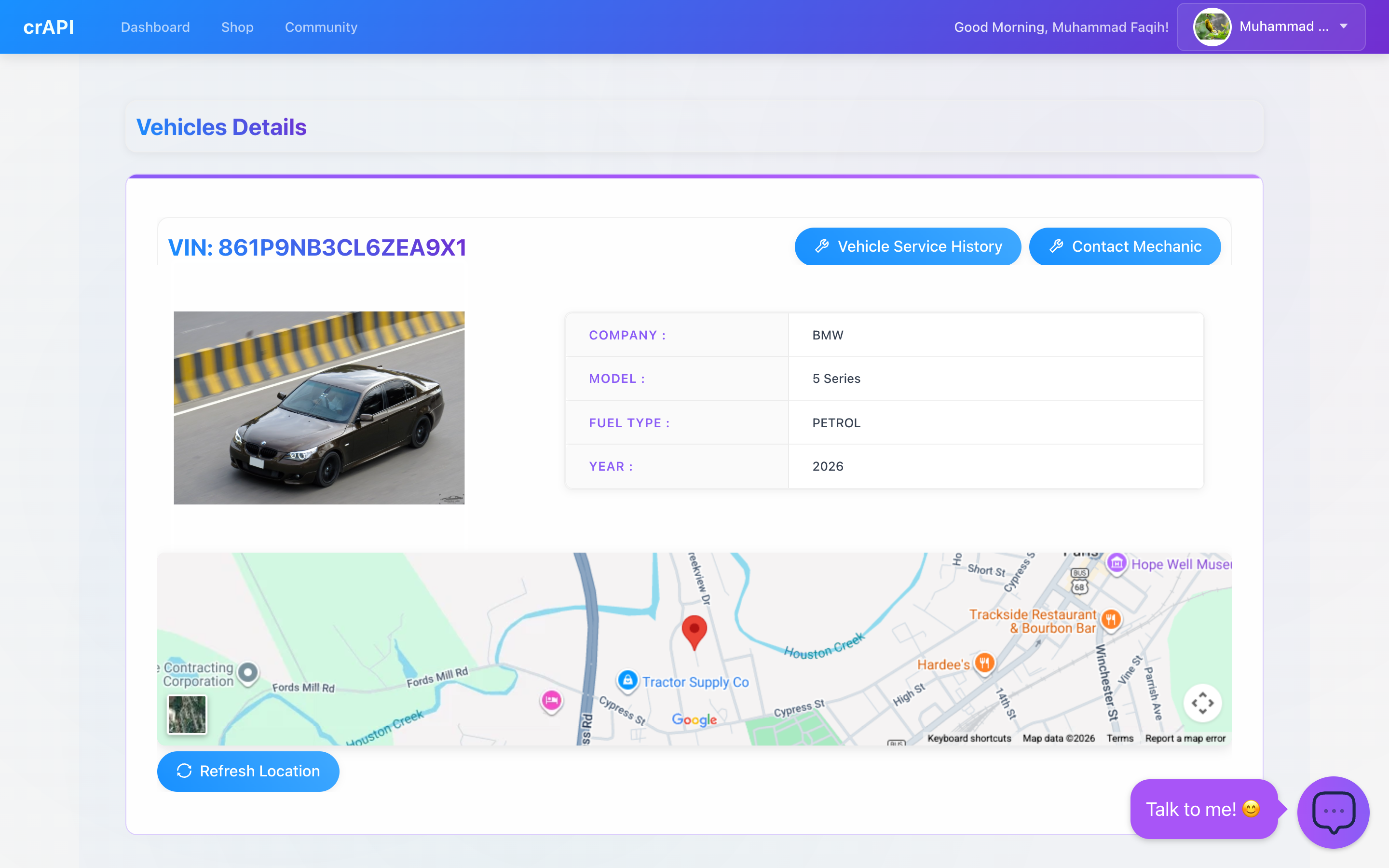Image resolution: width=1389 pixels, height=868 pixels.
Task: Open the Dashboard nav item
Action: [155, 27]
